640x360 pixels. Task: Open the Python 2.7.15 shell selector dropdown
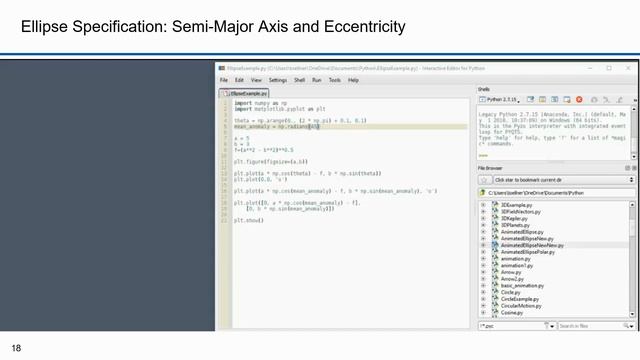[500, 100]
